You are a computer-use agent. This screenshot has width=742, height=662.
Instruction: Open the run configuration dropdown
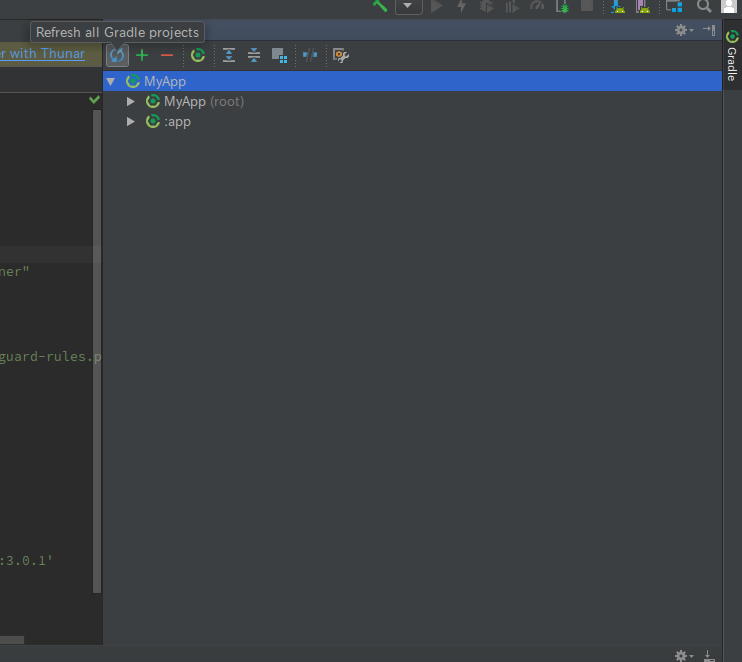point(408,6)
